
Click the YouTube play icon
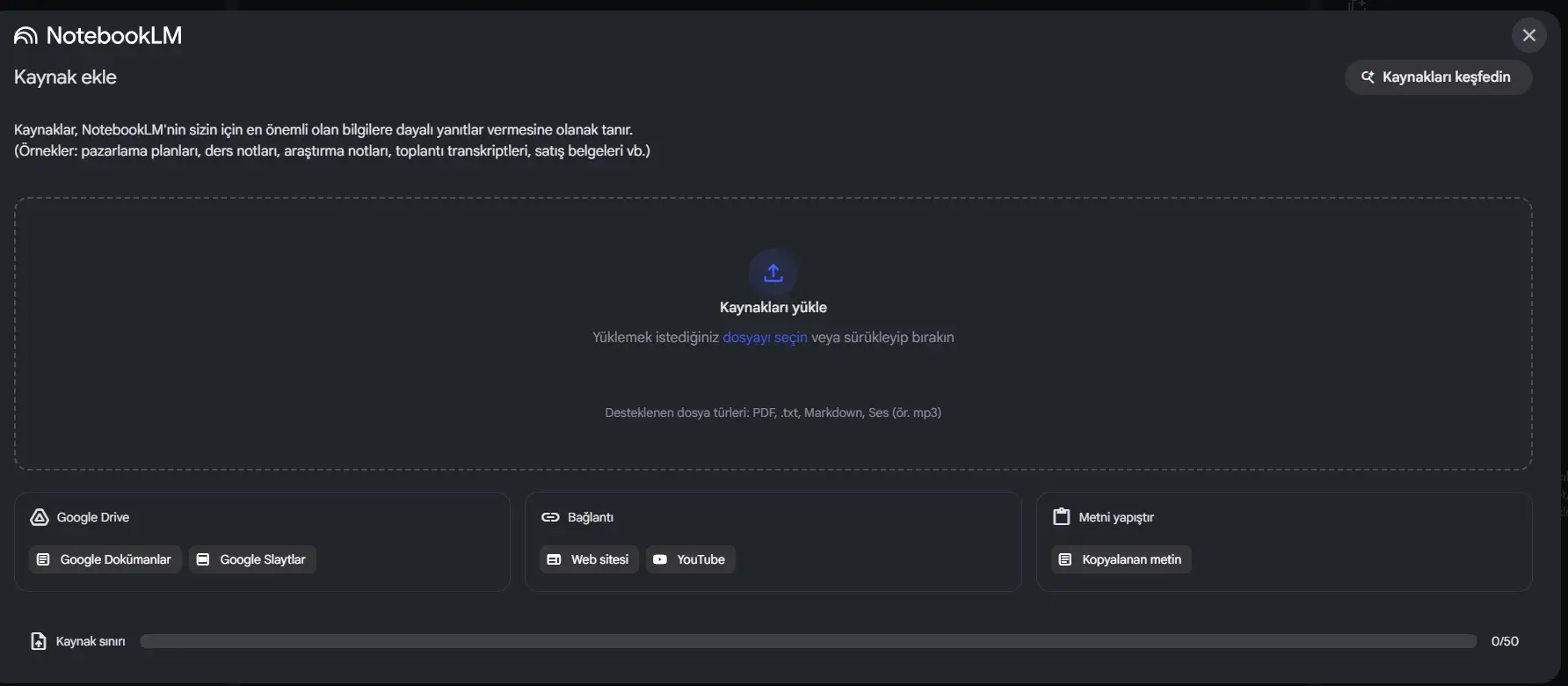660,559
